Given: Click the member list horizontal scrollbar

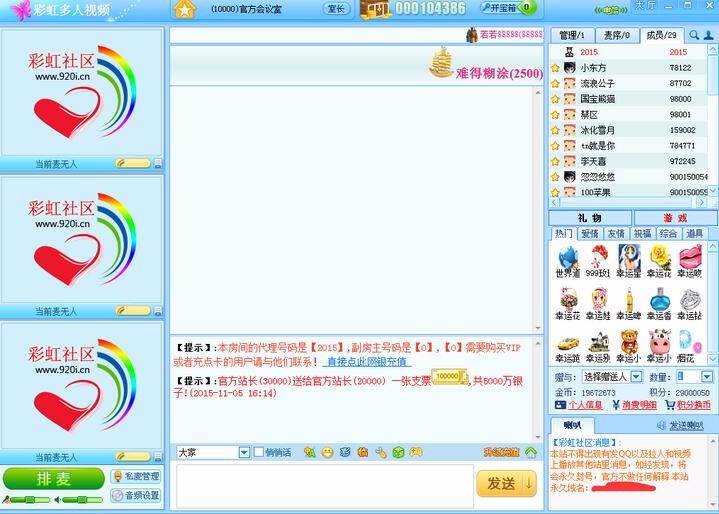Looking at the screenshot, I should pos(629,202).
